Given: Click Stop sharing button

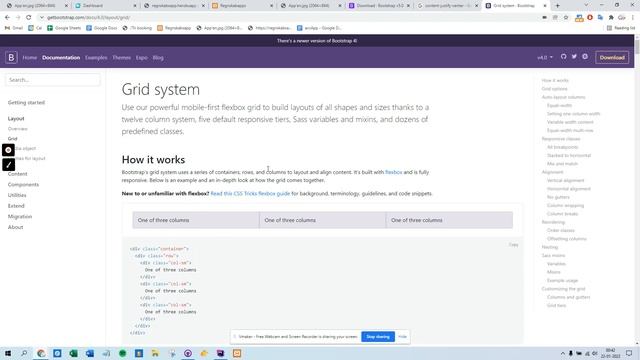Looking at the screenshot, I should tap(378, 337).
